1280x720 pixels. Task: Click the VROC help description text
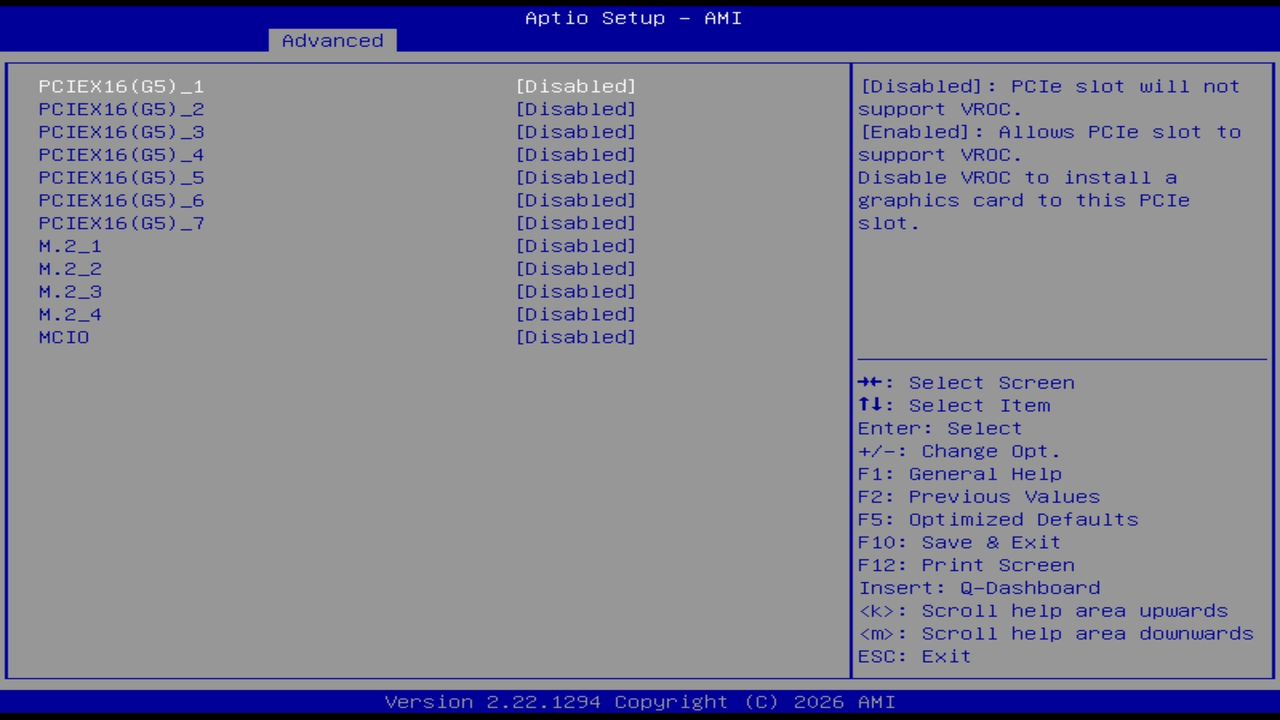1048,155
